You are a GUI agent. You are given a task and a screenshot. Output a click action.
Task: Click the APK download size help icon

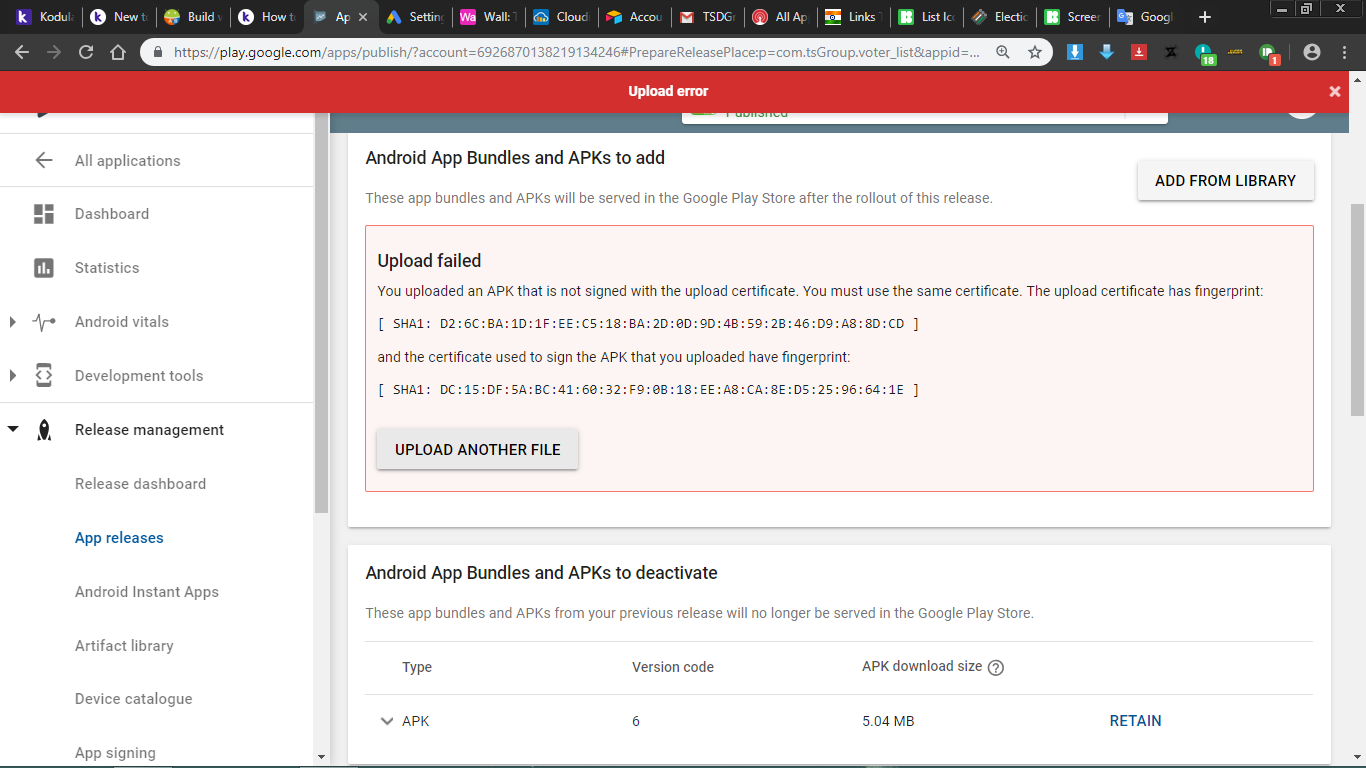click(x=995, y=668)
